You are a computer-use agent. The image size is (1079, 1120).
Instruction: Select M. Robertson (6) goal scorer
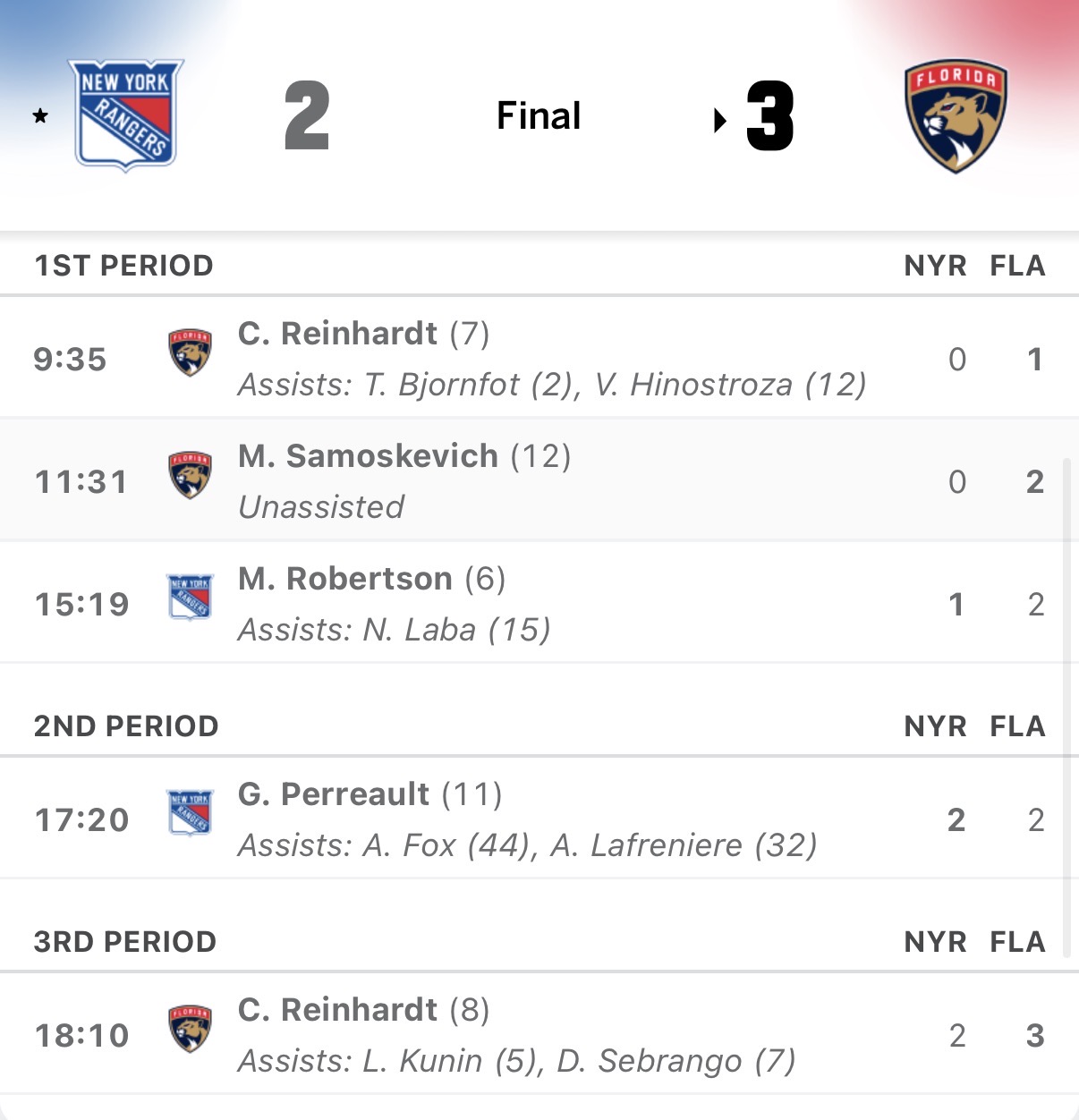(345, 579)
